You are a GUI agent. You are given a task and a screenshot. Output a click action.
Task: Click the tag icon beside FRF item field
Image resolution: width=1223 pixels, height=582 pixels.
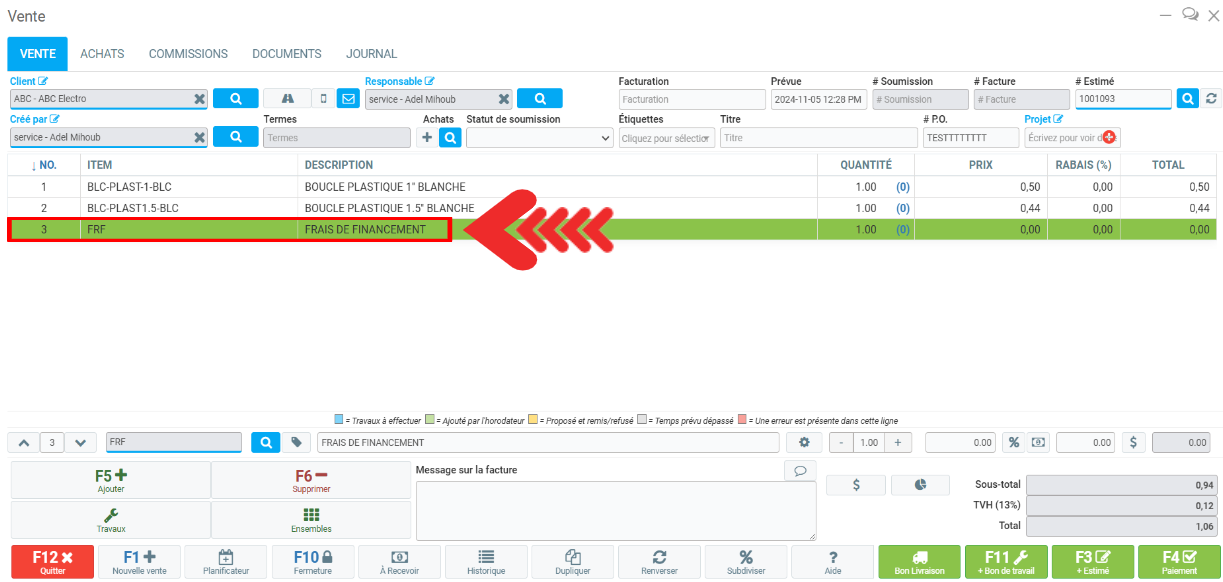coord(296,442)
